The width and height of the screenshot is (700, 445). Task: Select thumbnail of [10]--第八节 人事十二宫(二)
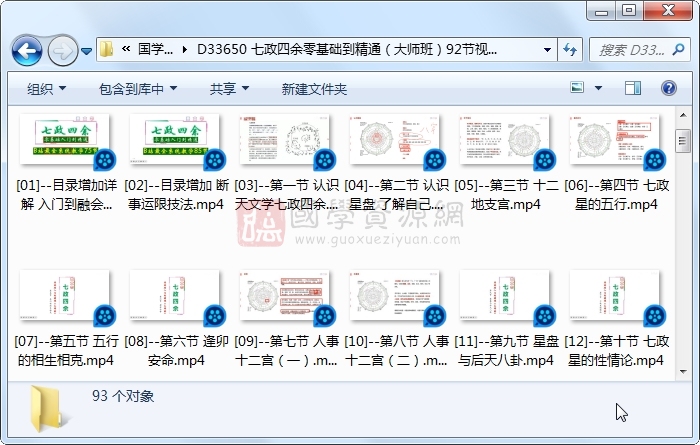[x=394, y=295]
